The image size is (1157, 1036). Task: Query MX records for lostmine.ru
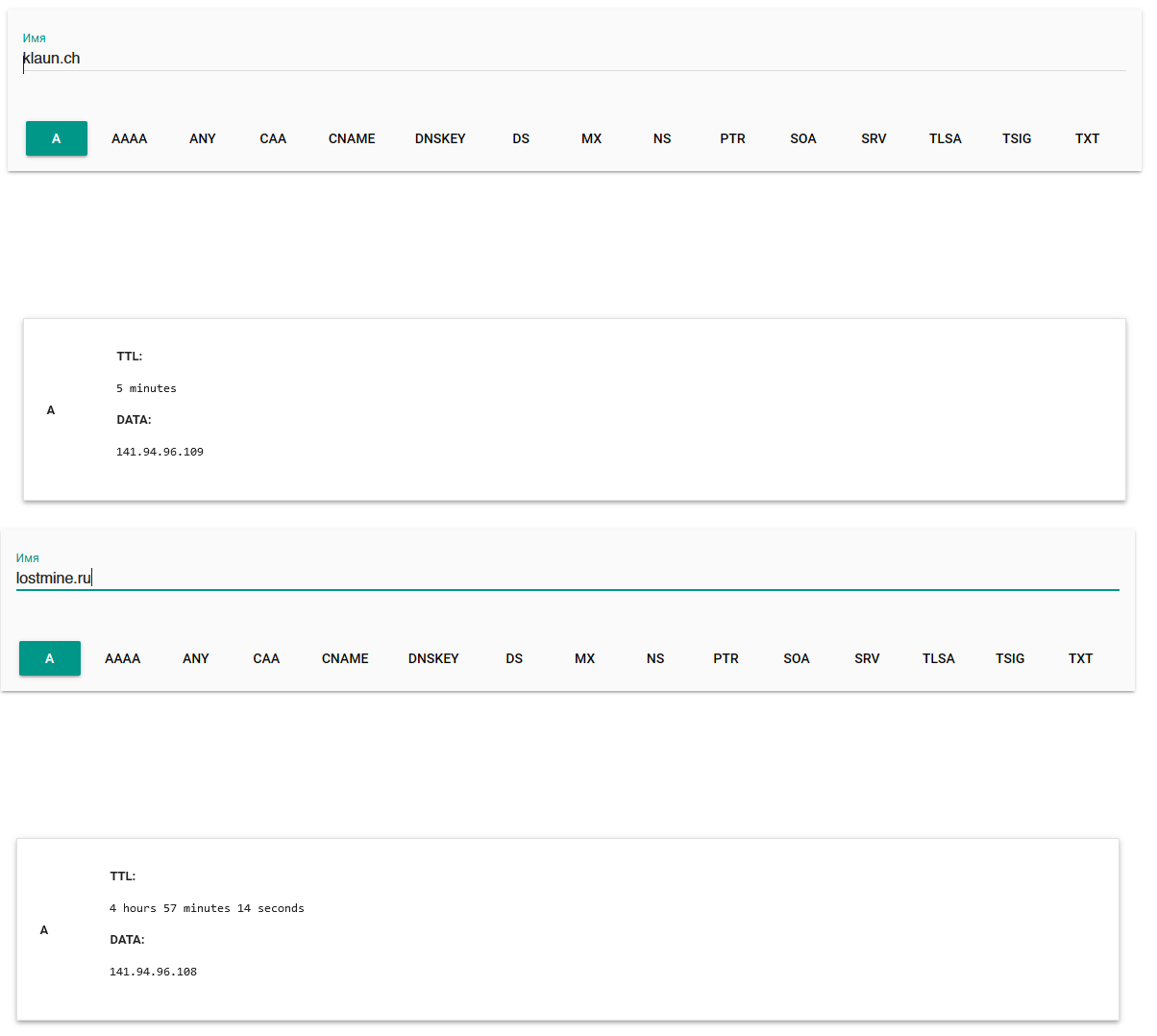pyautogui.click(x=585, y=658)
